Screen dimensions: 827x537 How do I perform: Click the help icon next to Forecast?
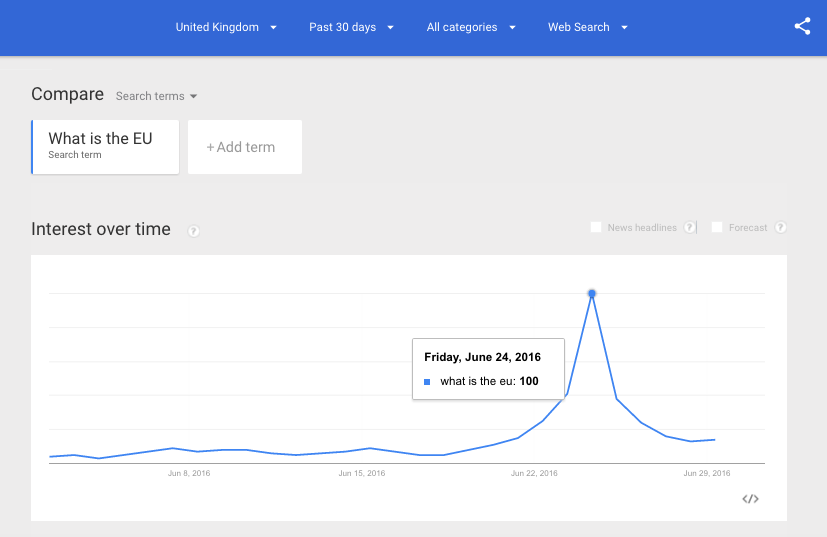(780, 228)
